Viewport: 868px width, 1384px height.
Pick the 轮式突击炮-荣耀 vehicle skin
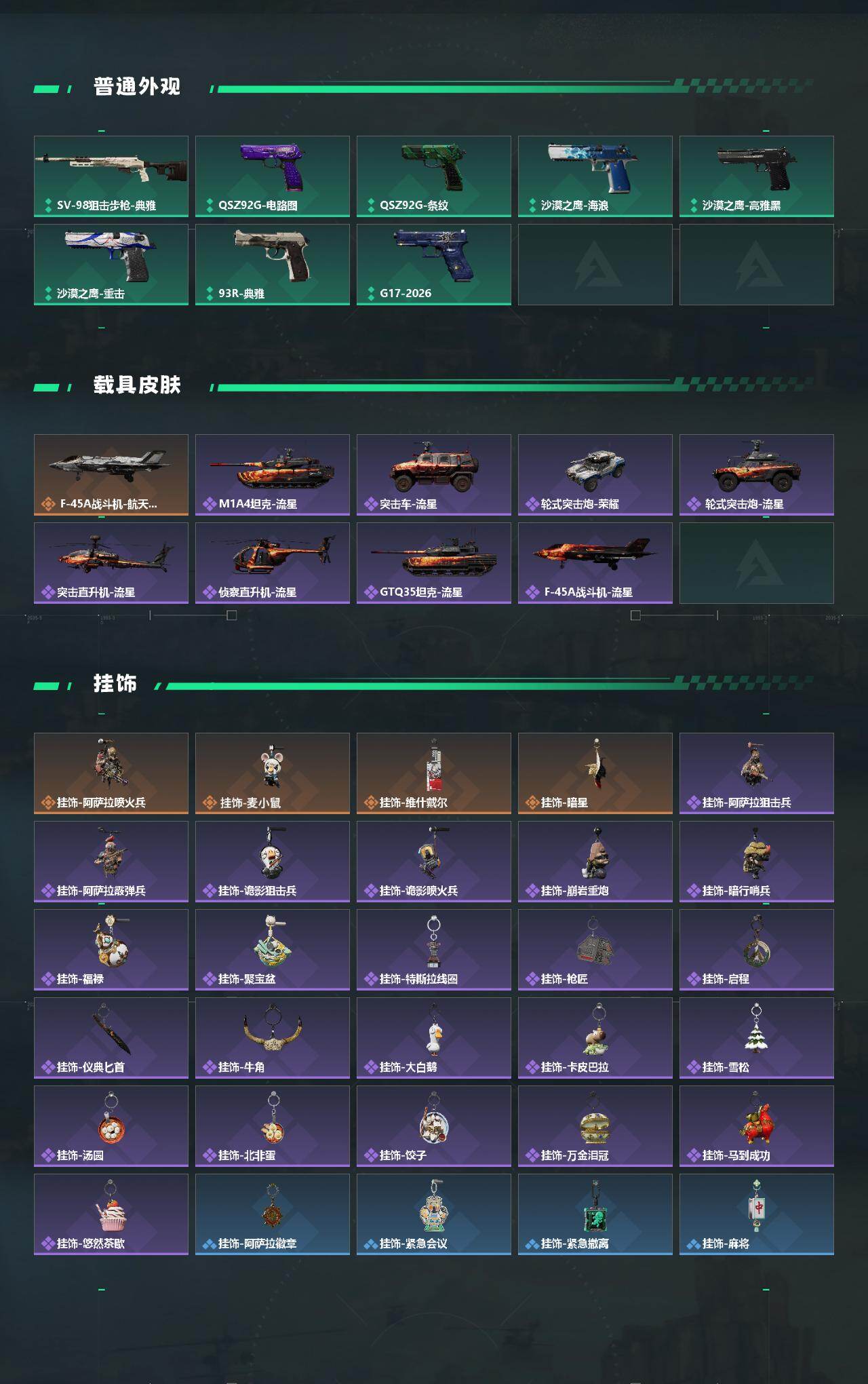point(595,475)
